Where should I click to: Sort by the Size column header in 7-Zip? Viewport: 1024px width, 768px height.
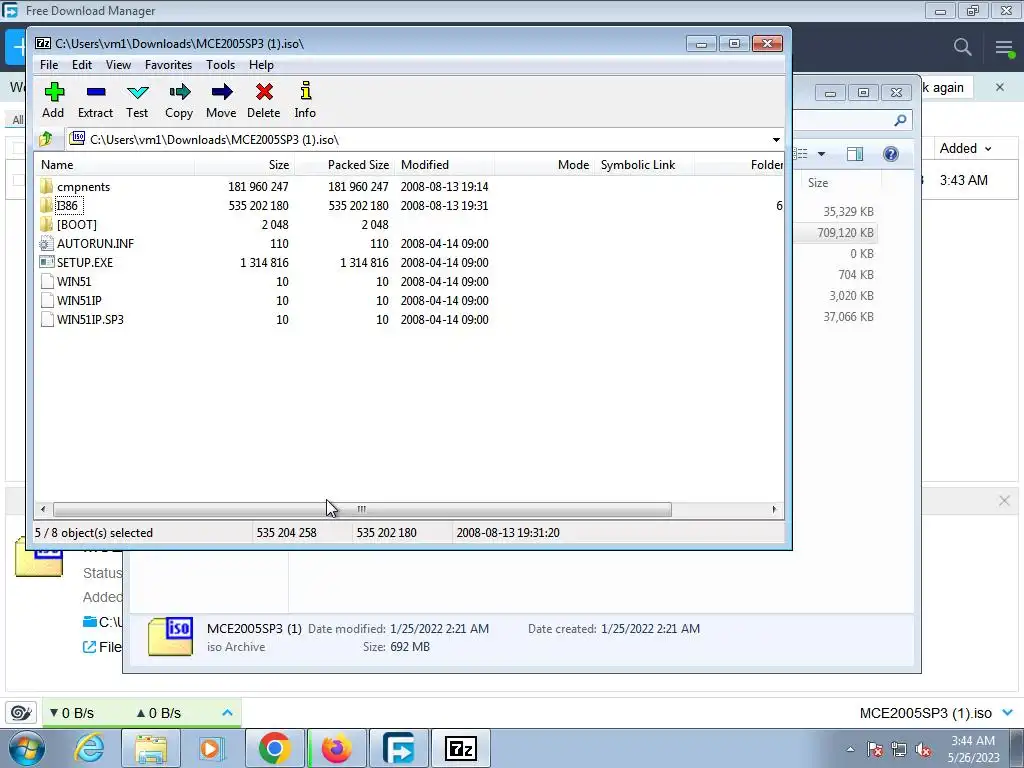coord(244,165)
